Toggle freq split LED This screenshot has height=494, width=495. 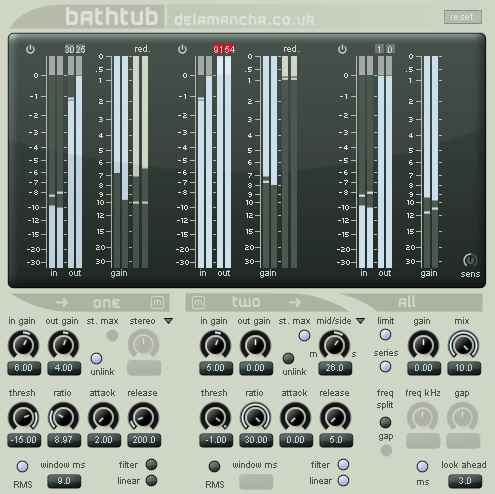pyautogui.click(x=385, y=422)
